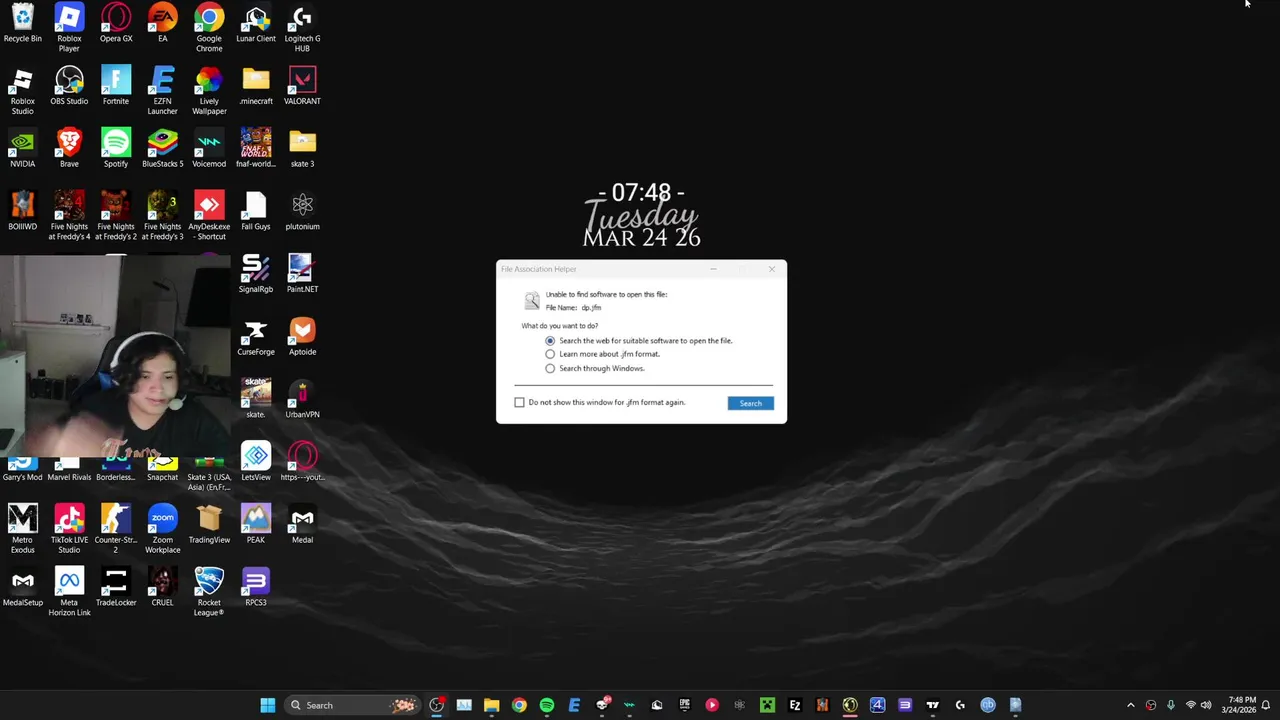Choose Search the web for suitable software
This screenshot has height=720, width=1280.
pyautogui.click(x=550, y=341)
